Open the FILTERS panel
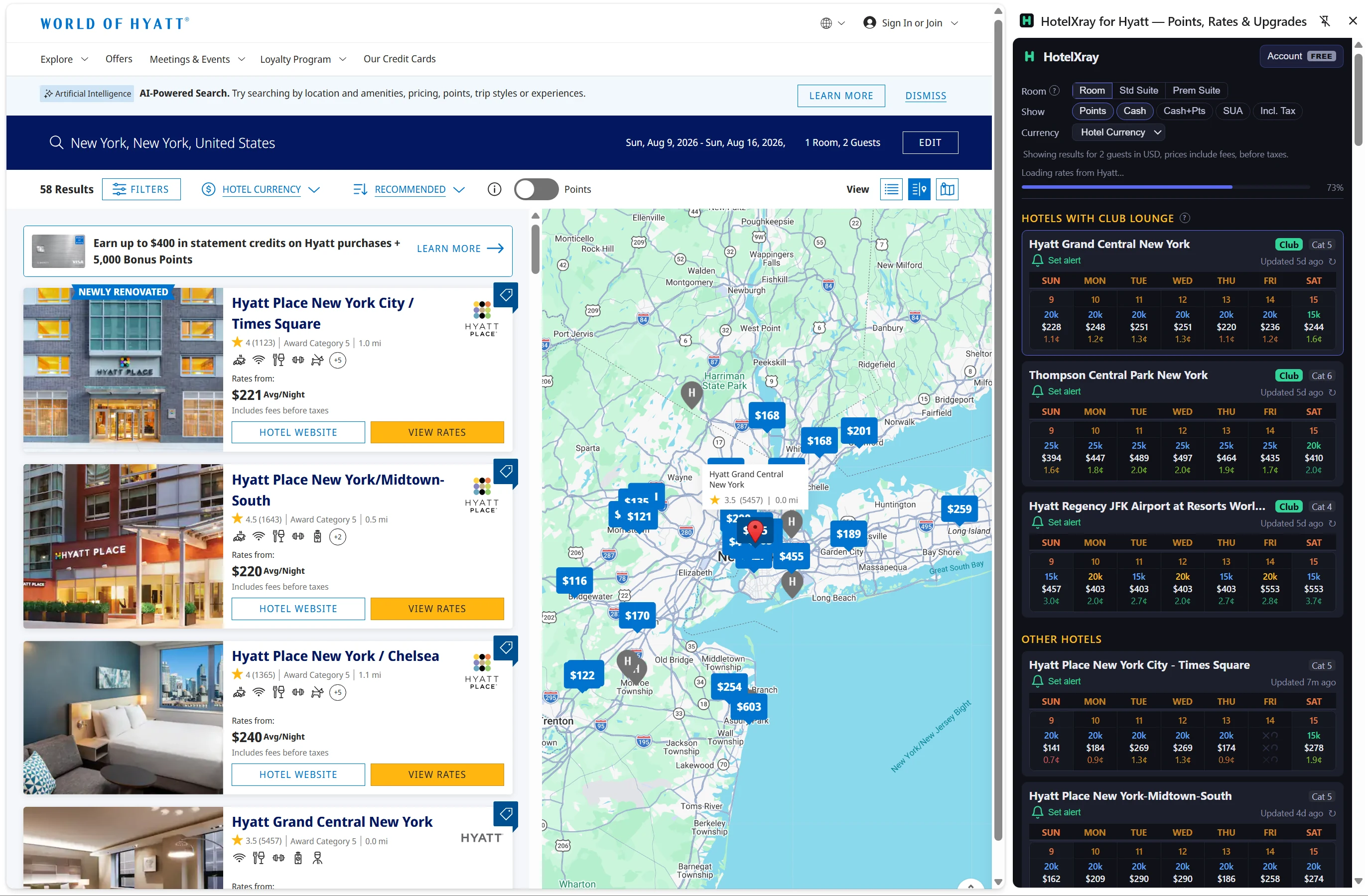1368x896 pixels. [141, 189]
